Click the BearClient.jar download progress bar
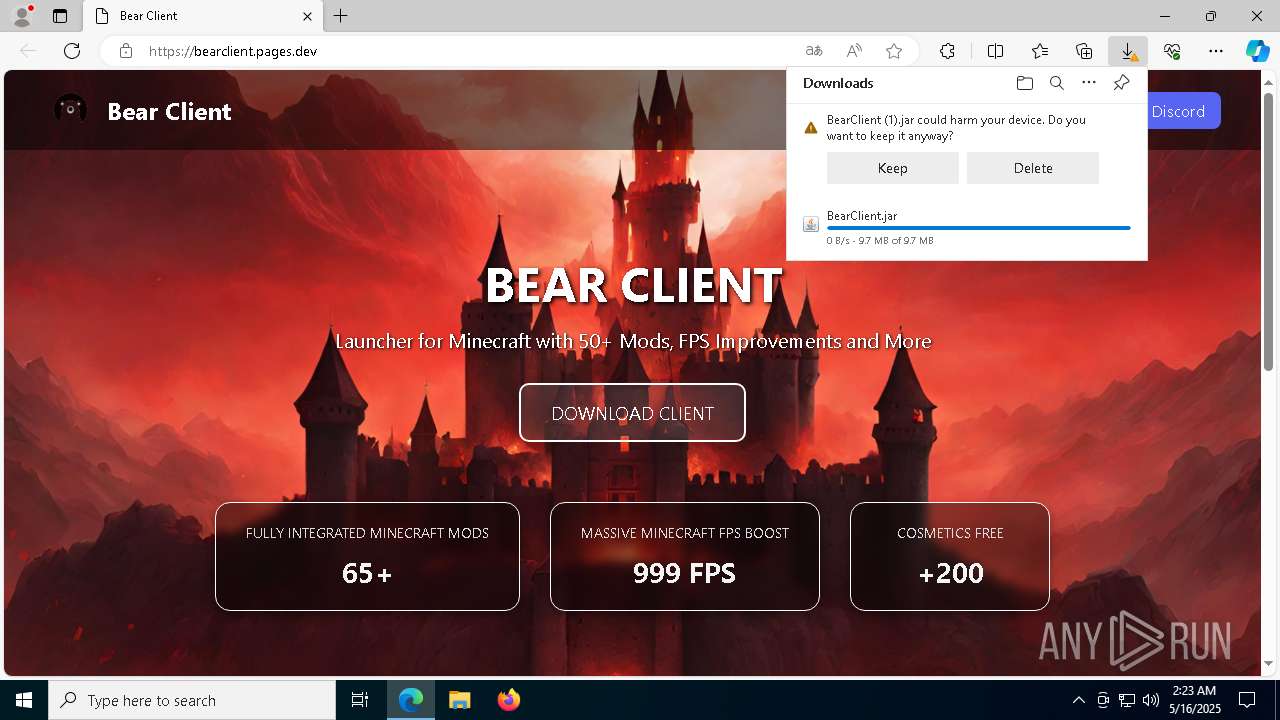Viewport: 1280px width, 720px height. (x=979, y=228)
